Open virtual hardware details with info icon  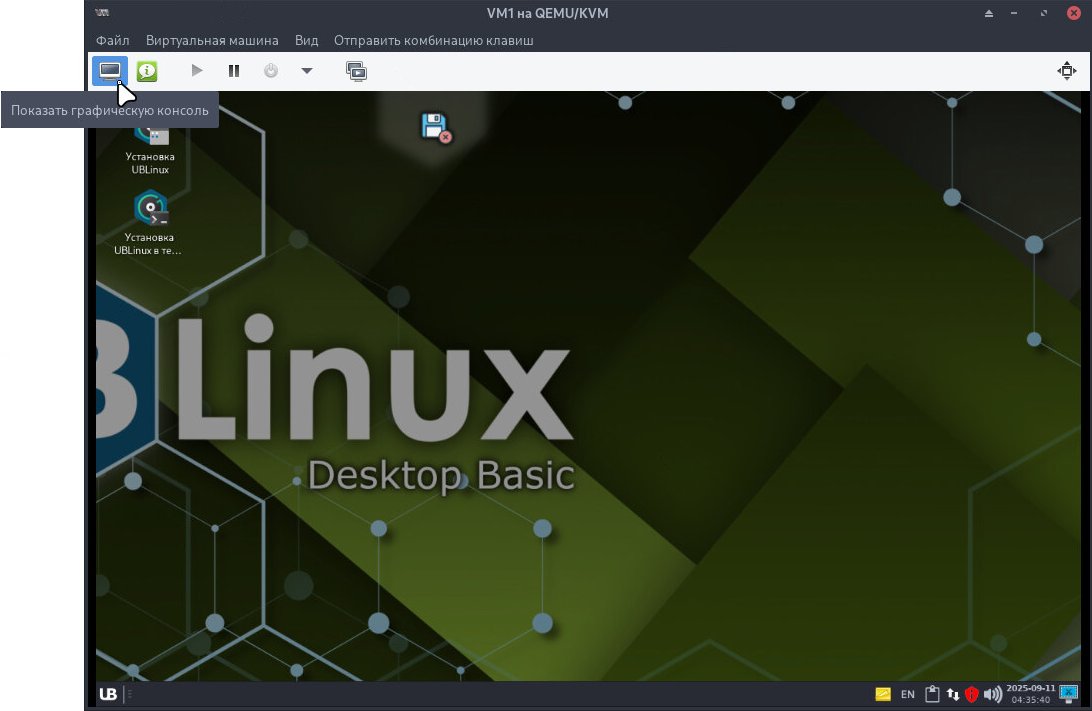point(146,71)
